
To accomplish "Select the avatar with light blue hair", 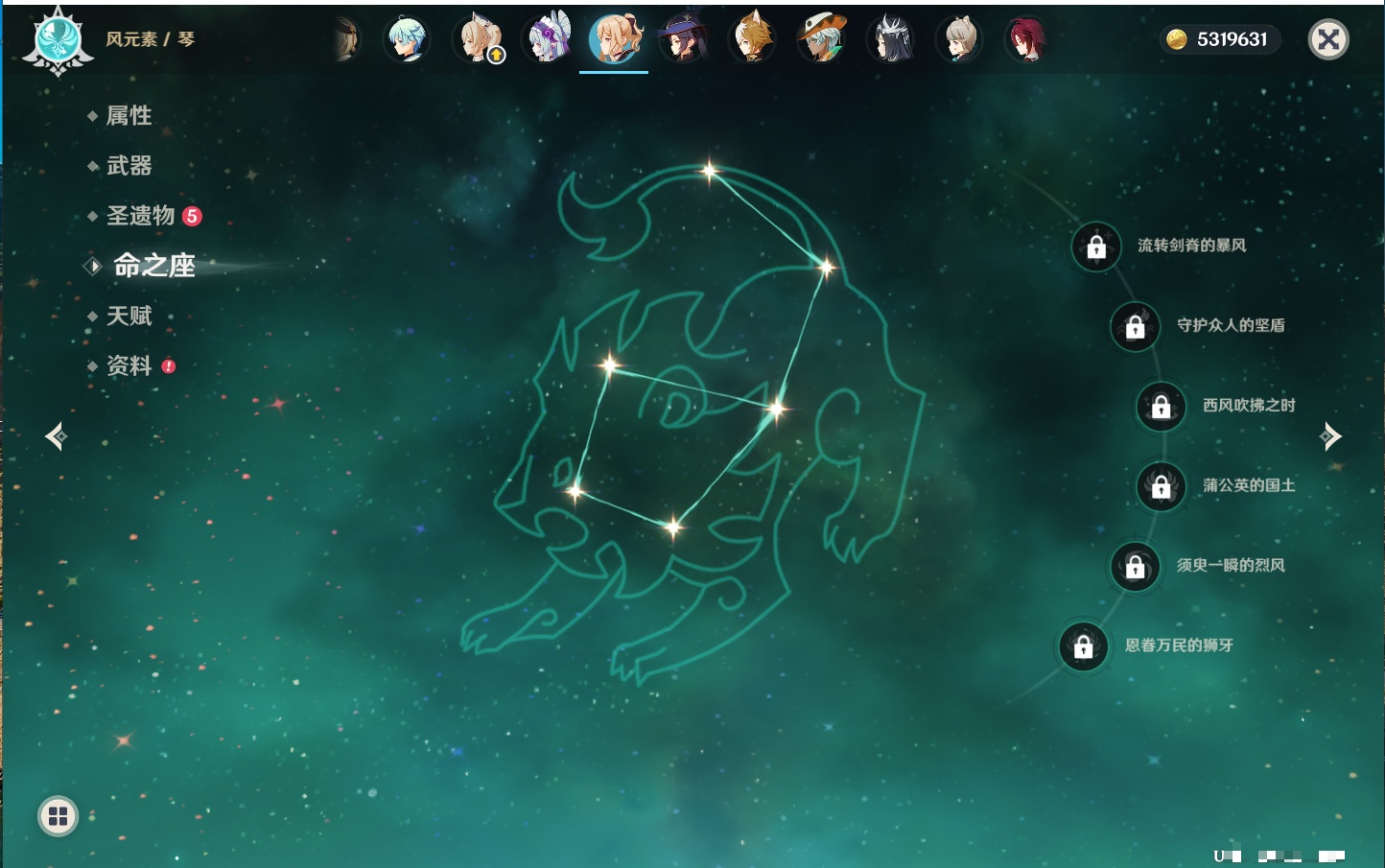I will (x=407, y=39).
